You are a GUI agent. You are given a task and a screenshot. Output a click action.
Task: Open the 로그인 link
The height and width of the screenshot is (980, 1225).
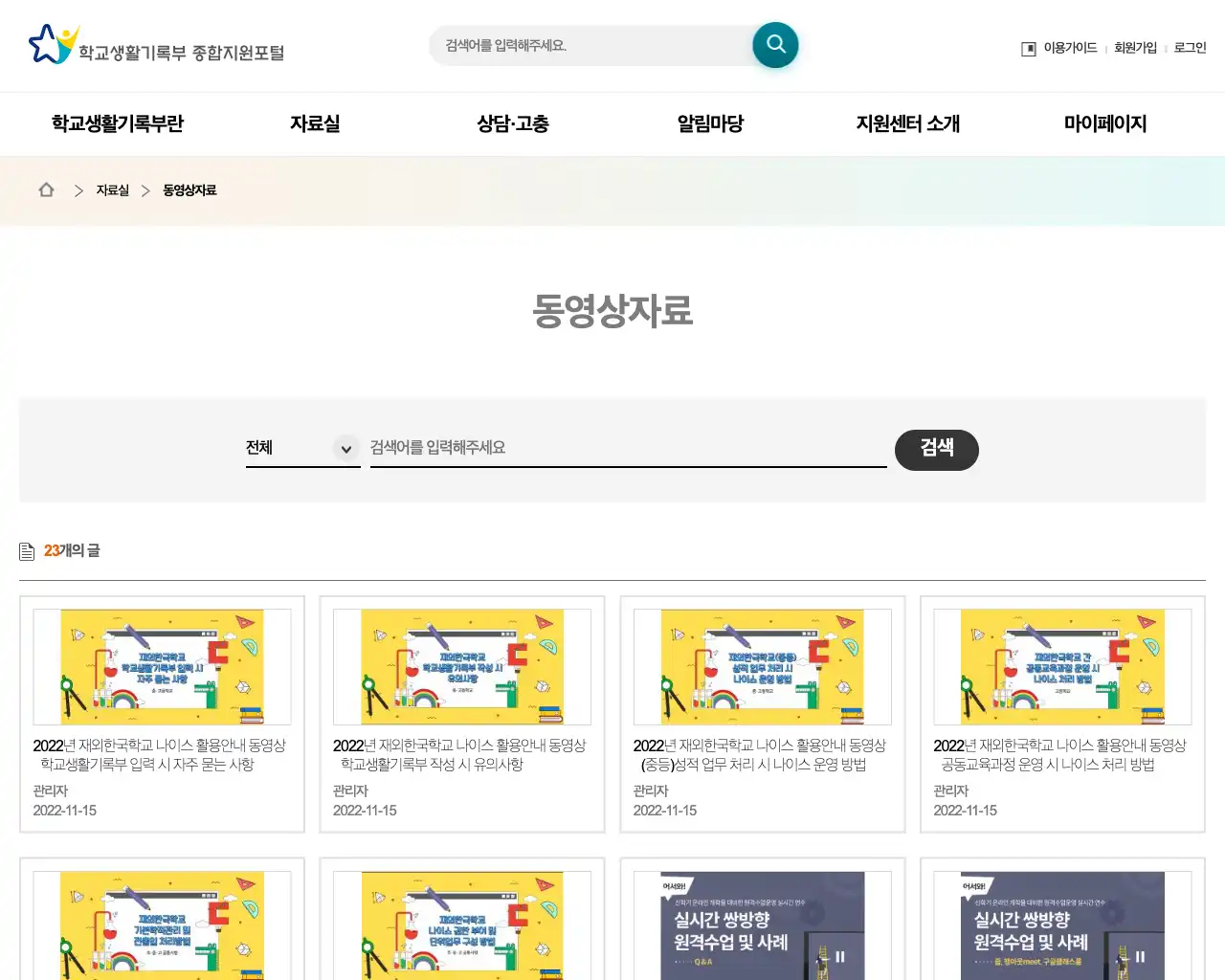pyautogui.click(x=1190, y=48)
